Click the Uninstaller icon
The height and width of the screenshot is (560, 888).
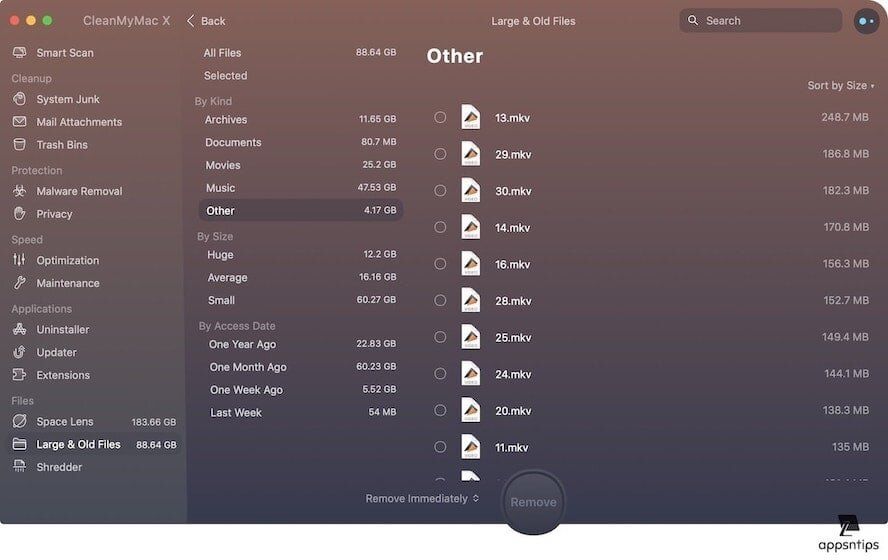click(x=19, y=329)
